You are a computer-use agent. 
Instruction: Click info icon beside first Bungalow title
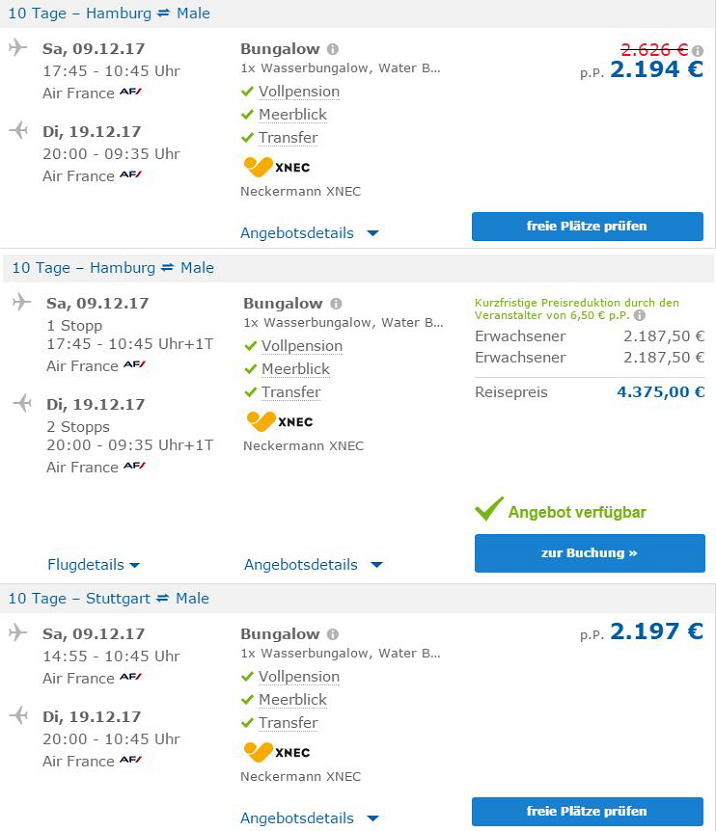(333, 49)
